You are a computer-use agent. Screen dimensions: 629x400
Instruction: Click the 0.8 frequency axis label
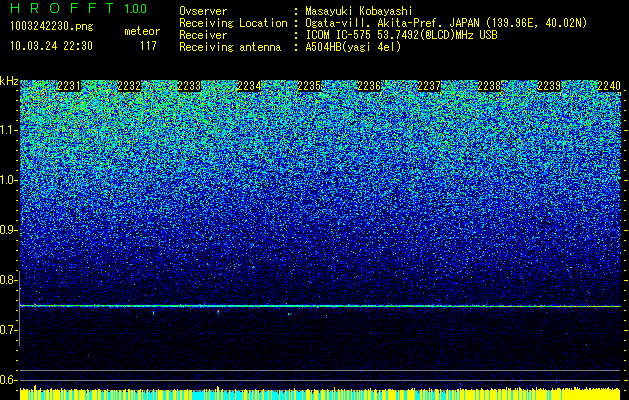pyautogui.click(x=9, y=280)
